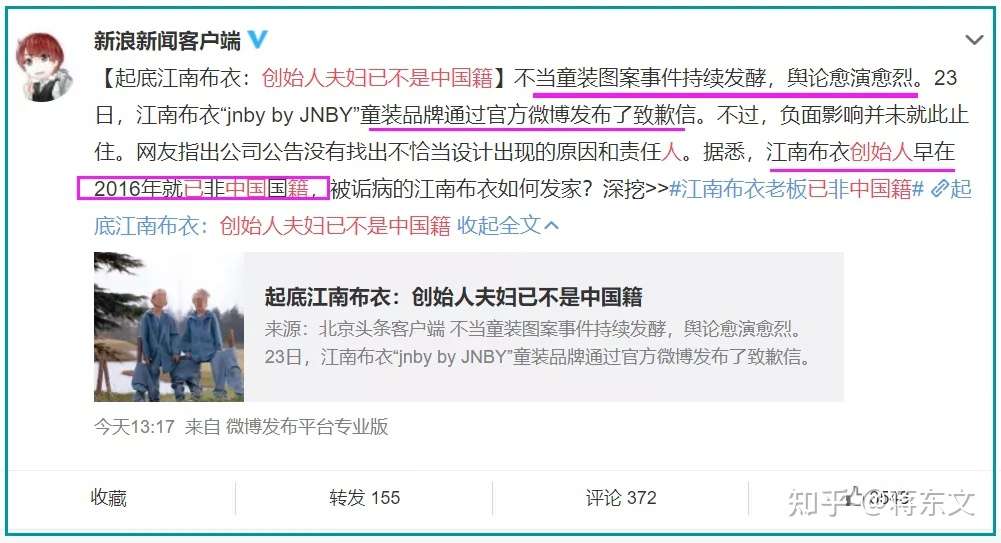Open the 新浪新闻客户端 profile avatar
1001x543 pixels.
(x=43, y=68)
